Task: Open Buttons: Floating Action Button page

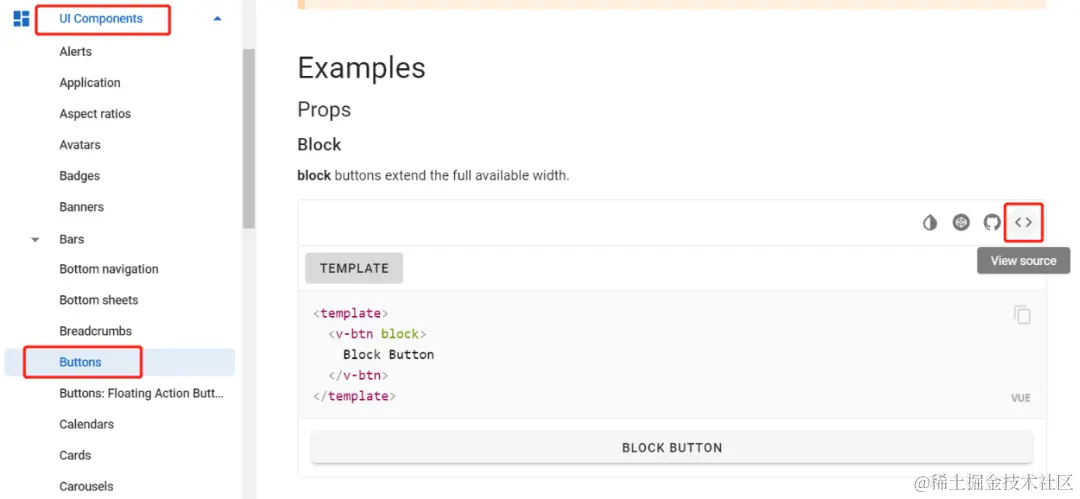Action: 141,393
